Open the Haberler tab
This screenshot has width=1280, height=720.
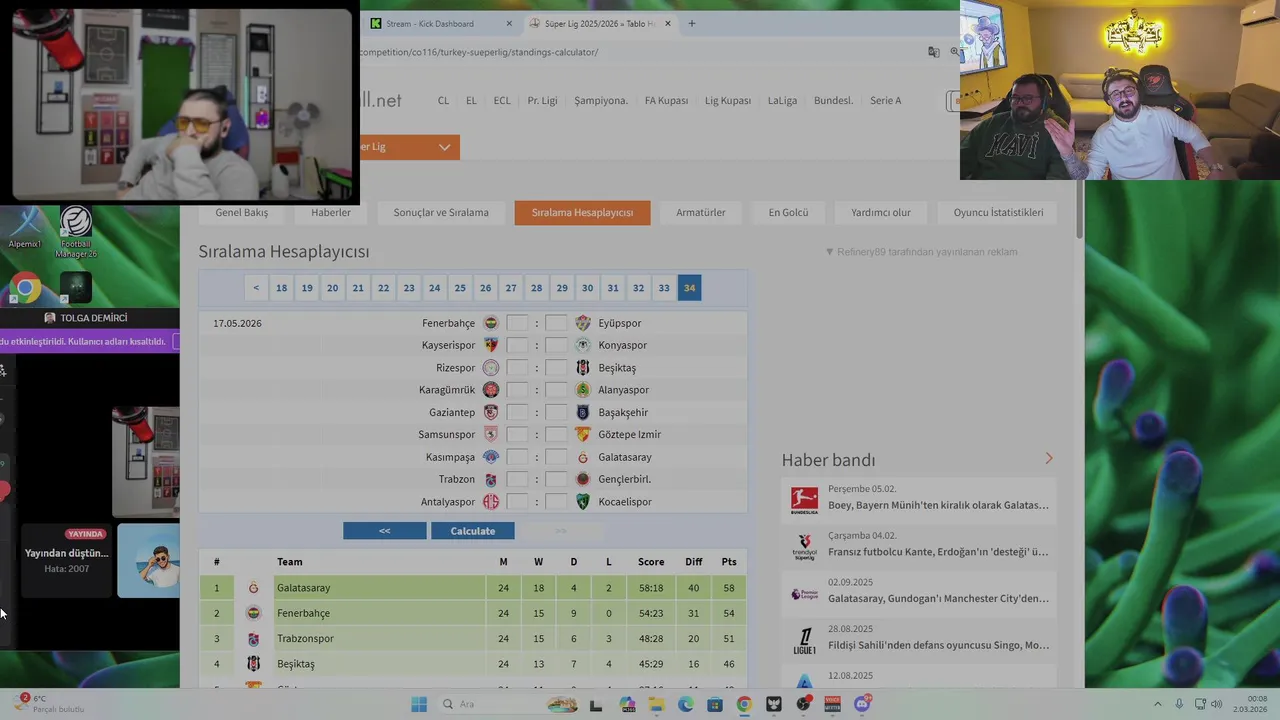point(331,212)
